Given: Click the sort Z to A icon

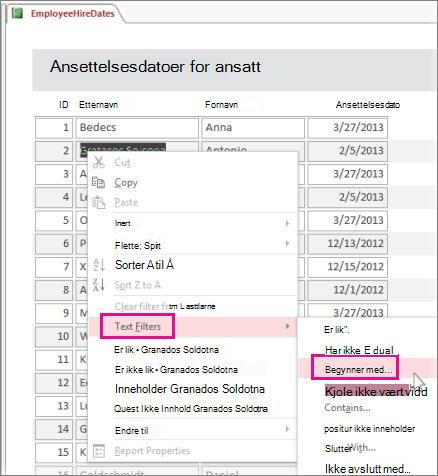Looking at the screenshot, I should coord(99,285).
